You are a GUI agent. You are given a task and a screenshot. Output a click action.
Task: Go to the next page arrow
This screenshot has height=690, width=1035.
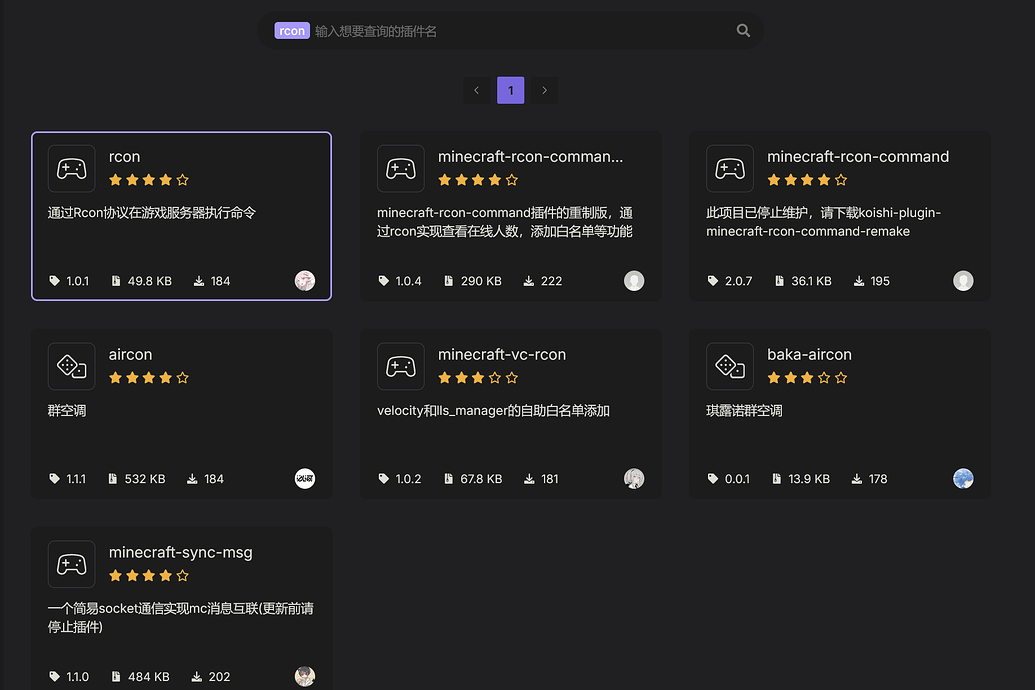point(544,90)
